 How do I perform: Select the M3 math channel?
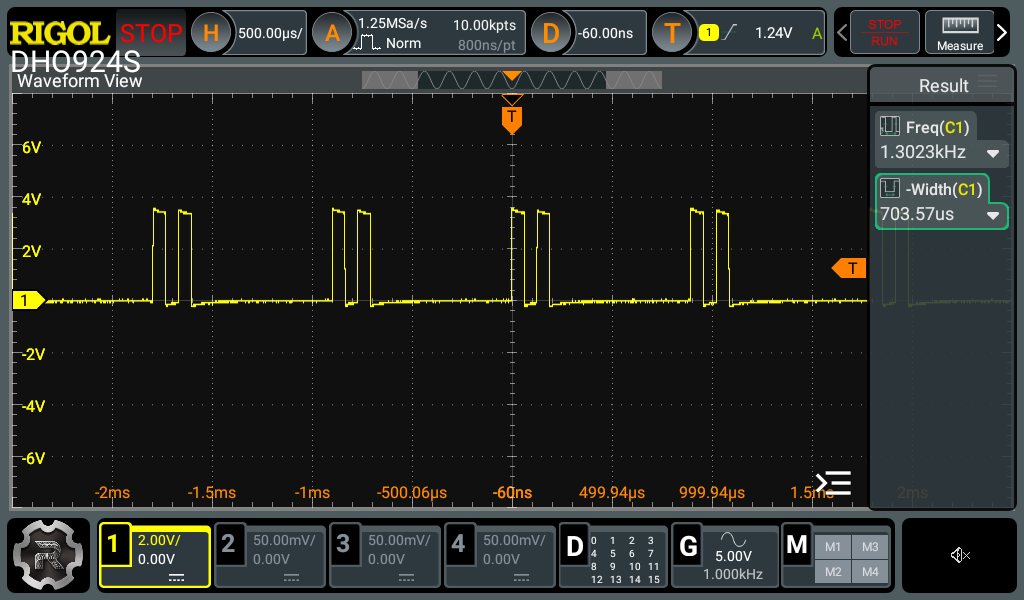click(870, 547)
